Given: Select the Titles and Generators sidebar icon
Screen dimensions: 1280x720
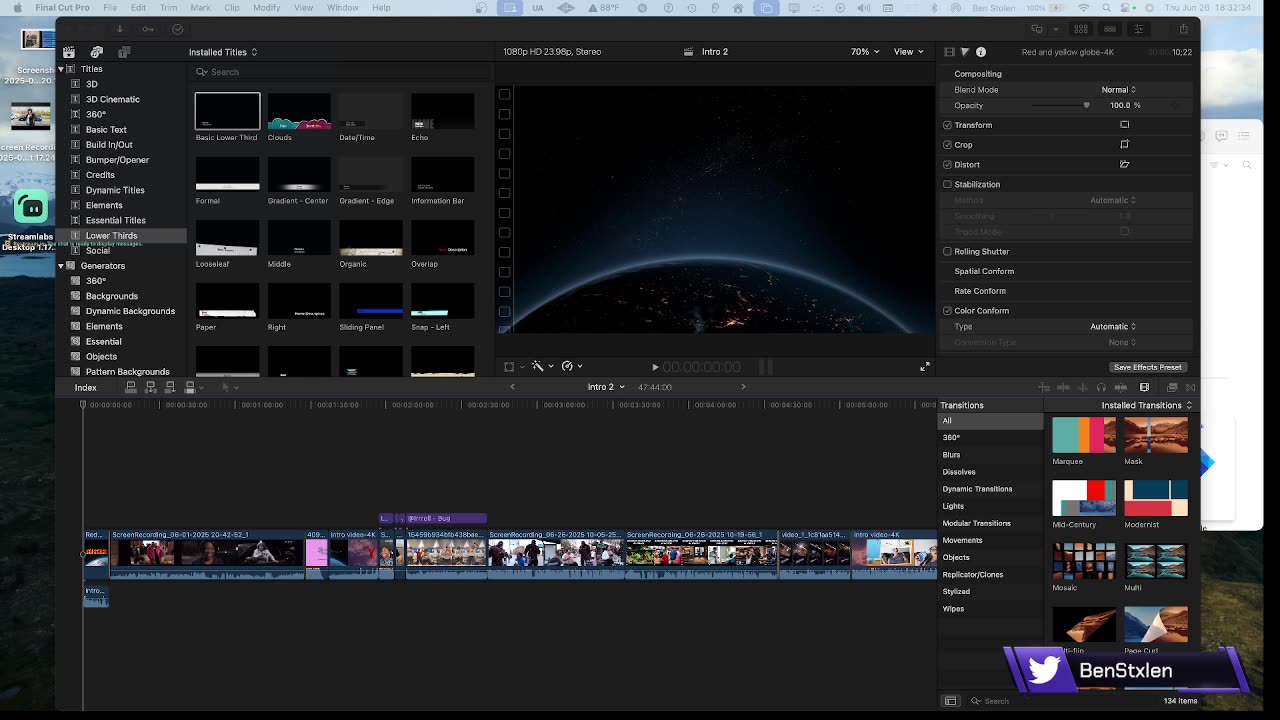Looking at the screenshot, I should coord(125,52).
